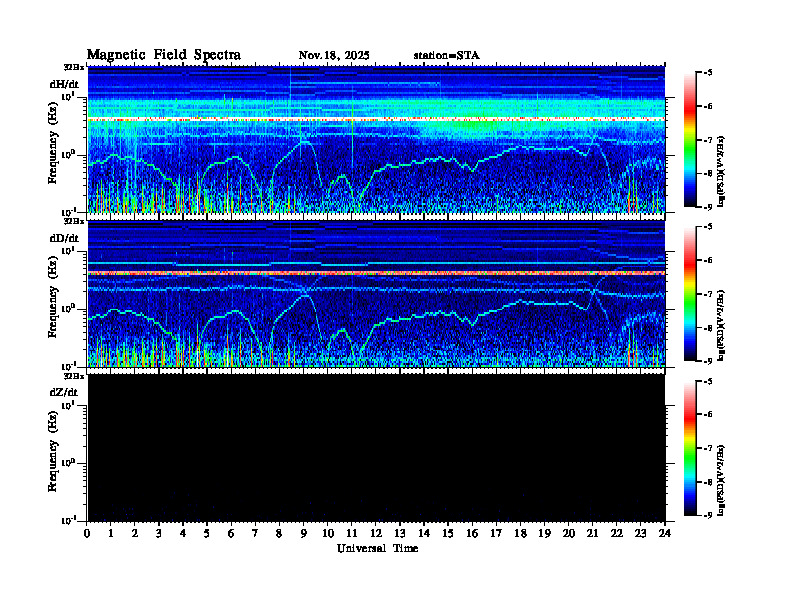The width and height of the screenshot is (792, 612).
Task: Click "-7" on the dD/dt color bar scale
Action: click(x=708, y=294)
